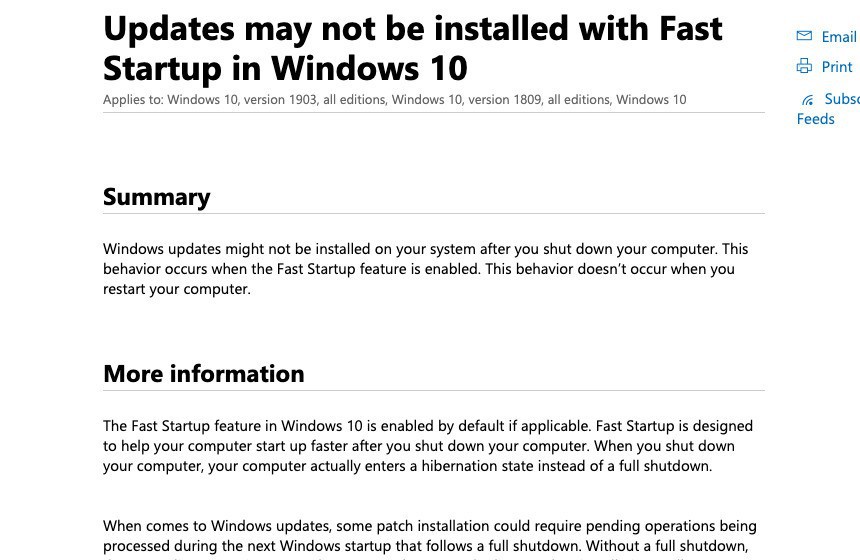Click "Windows 10, version 1903" in Applies to
Screen dimensions: 860x560
[242, 100]
